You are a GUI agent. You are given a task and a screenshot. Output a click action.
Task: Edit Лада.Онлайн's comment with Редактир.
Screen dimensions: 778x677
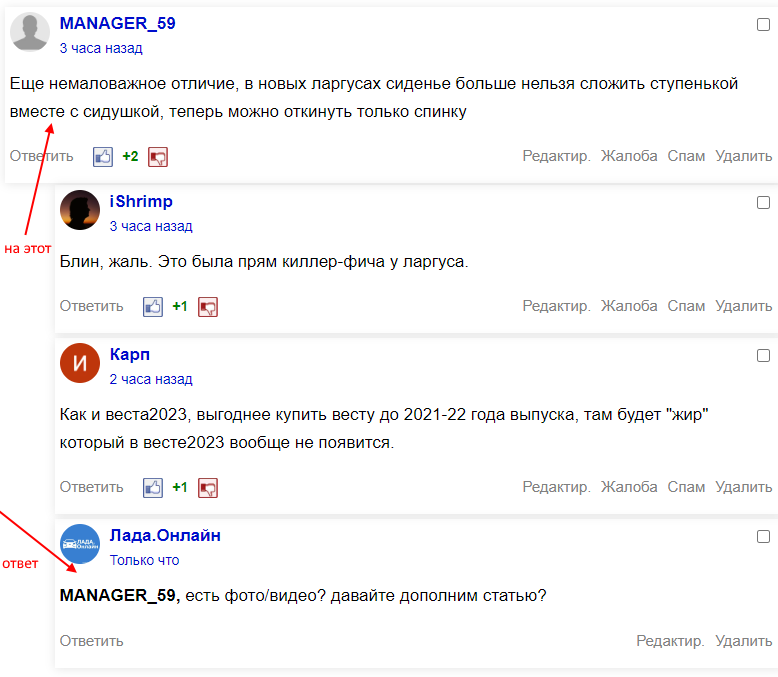point(670,641)
